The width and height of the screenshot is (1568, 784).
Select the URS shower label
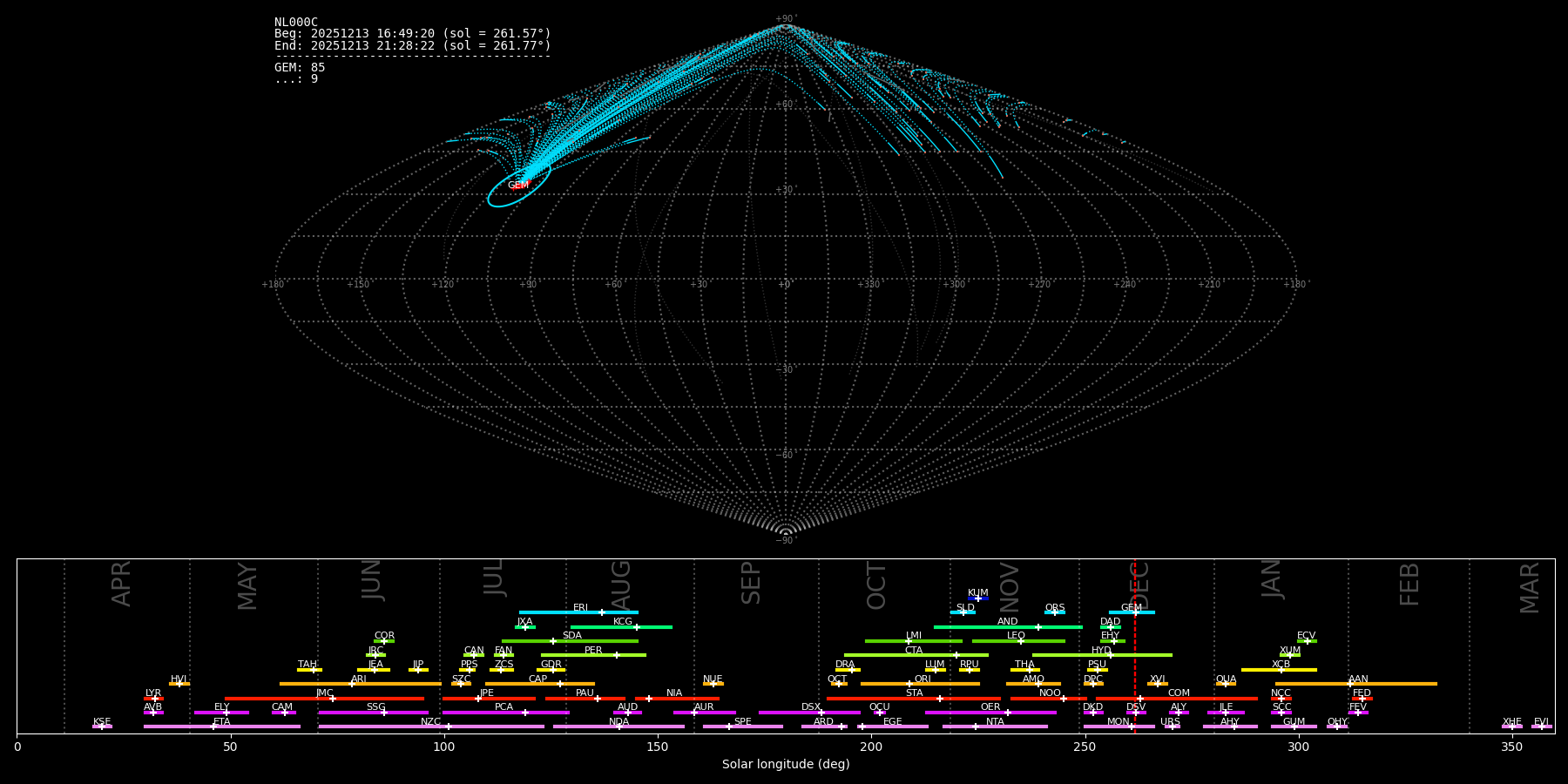(1170, 722)
